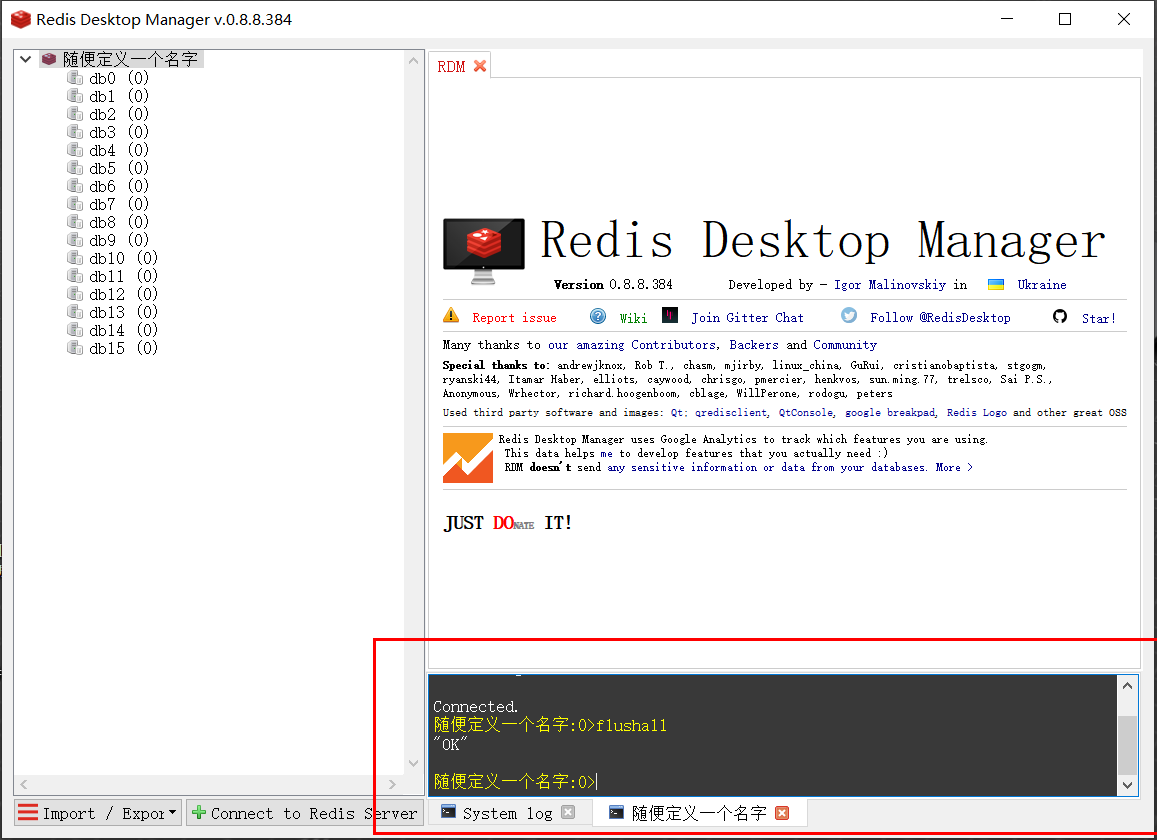Select the db6 database icon
The height and width of the screenshot is (840, 1157).
click(75, 186)
